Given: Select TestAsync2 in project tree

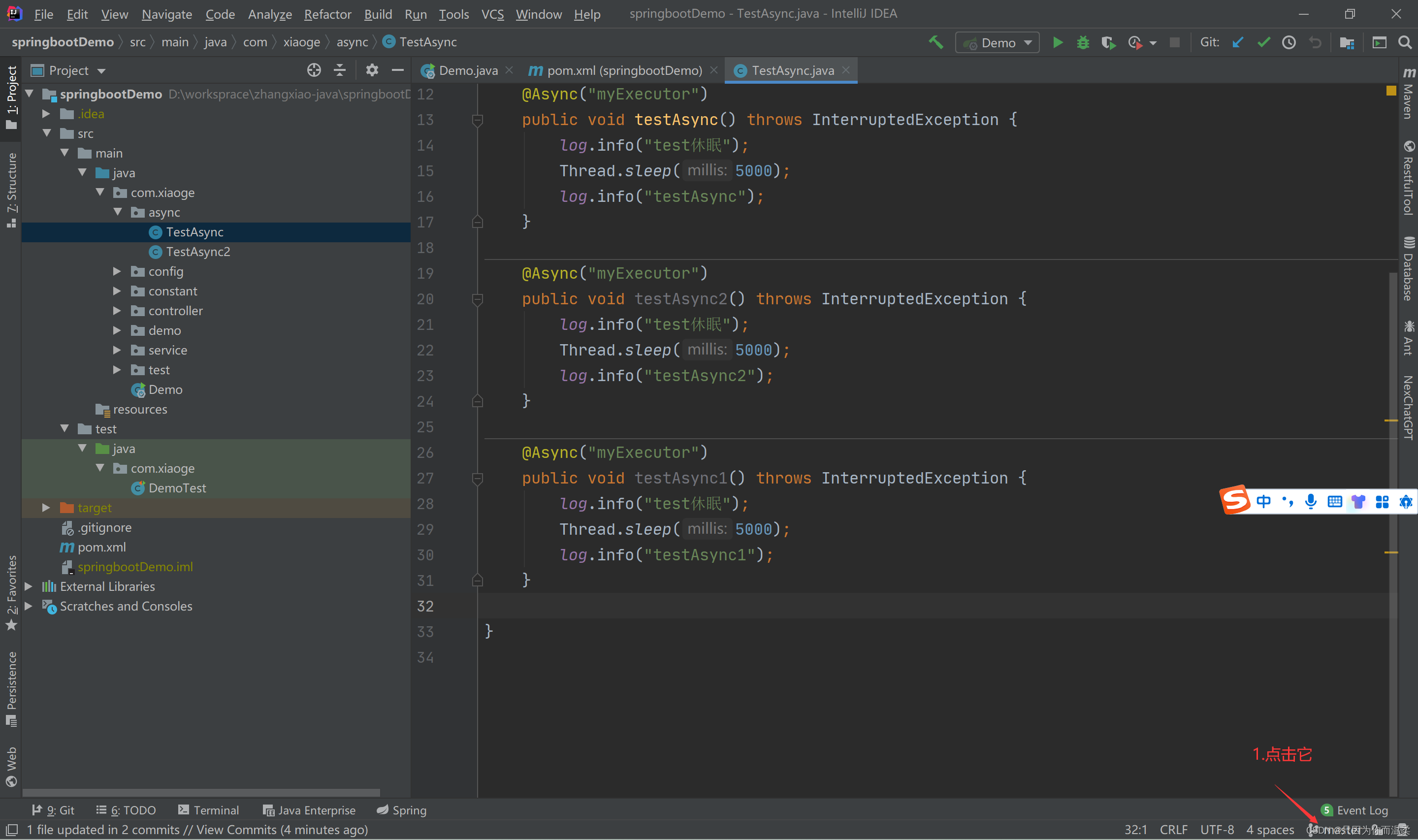Looking at the screenshot, I should pyautogui.click(x=197, y=252).
